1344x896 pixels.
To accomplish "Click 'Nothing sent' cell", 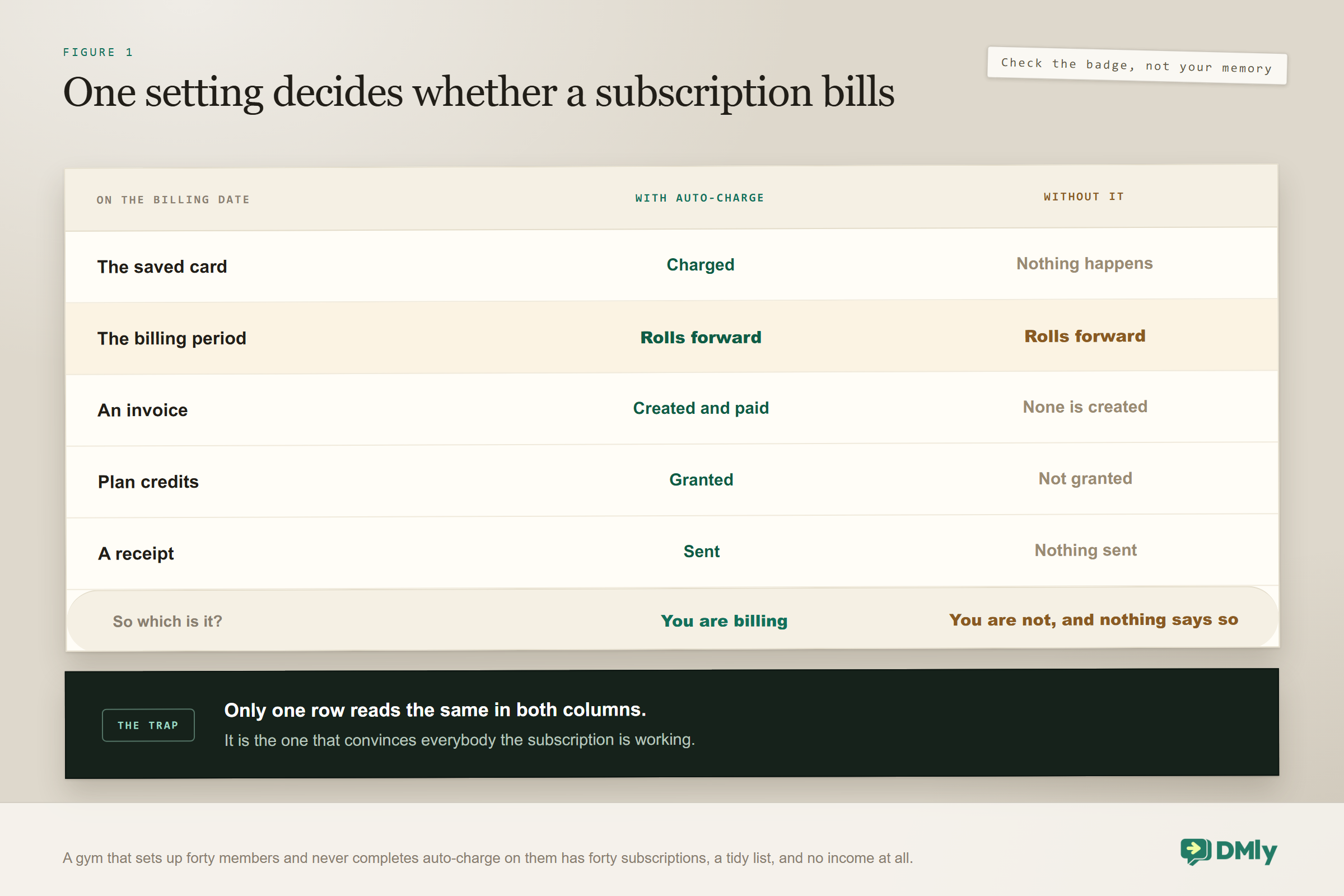I will [x=1086, y=550].
